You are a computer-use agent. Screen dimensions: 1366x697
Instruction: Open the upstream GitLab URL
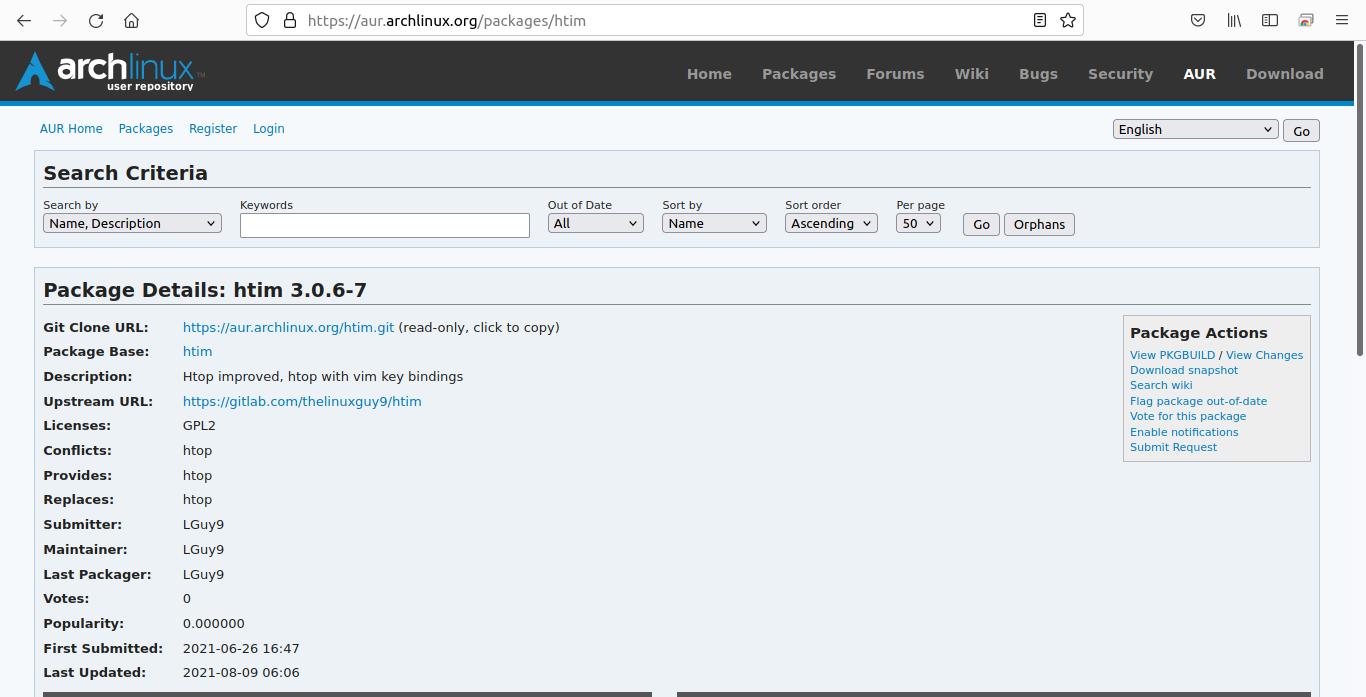click(302, 401)
